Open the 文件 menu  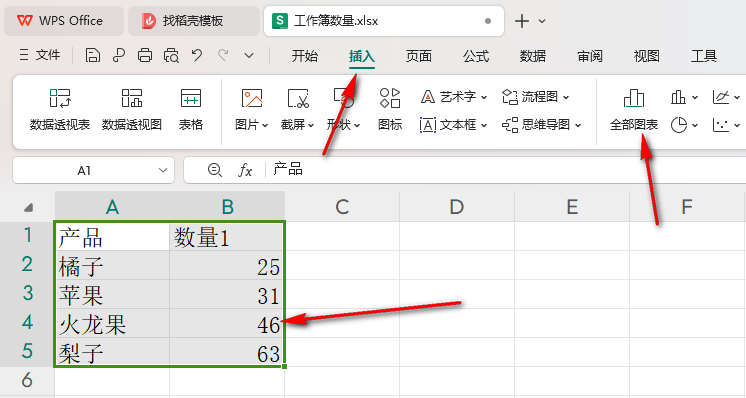(40, 55)
